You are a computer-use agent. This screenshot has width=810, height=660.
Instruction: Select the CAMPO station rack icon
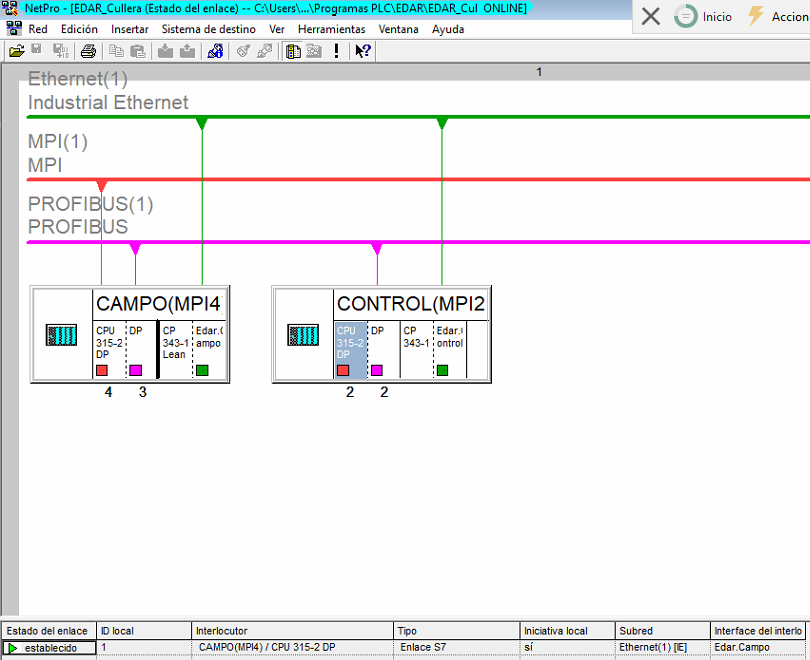61,335
